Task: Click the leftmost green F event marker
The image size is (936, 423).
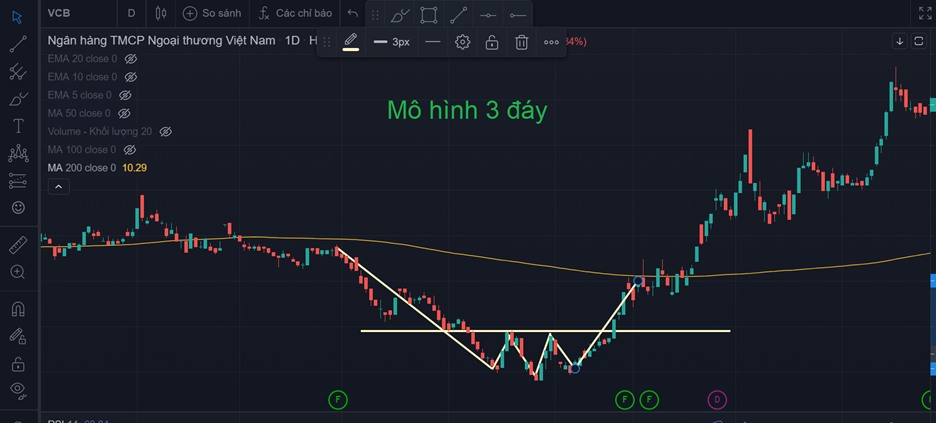Action: (338, 399)
